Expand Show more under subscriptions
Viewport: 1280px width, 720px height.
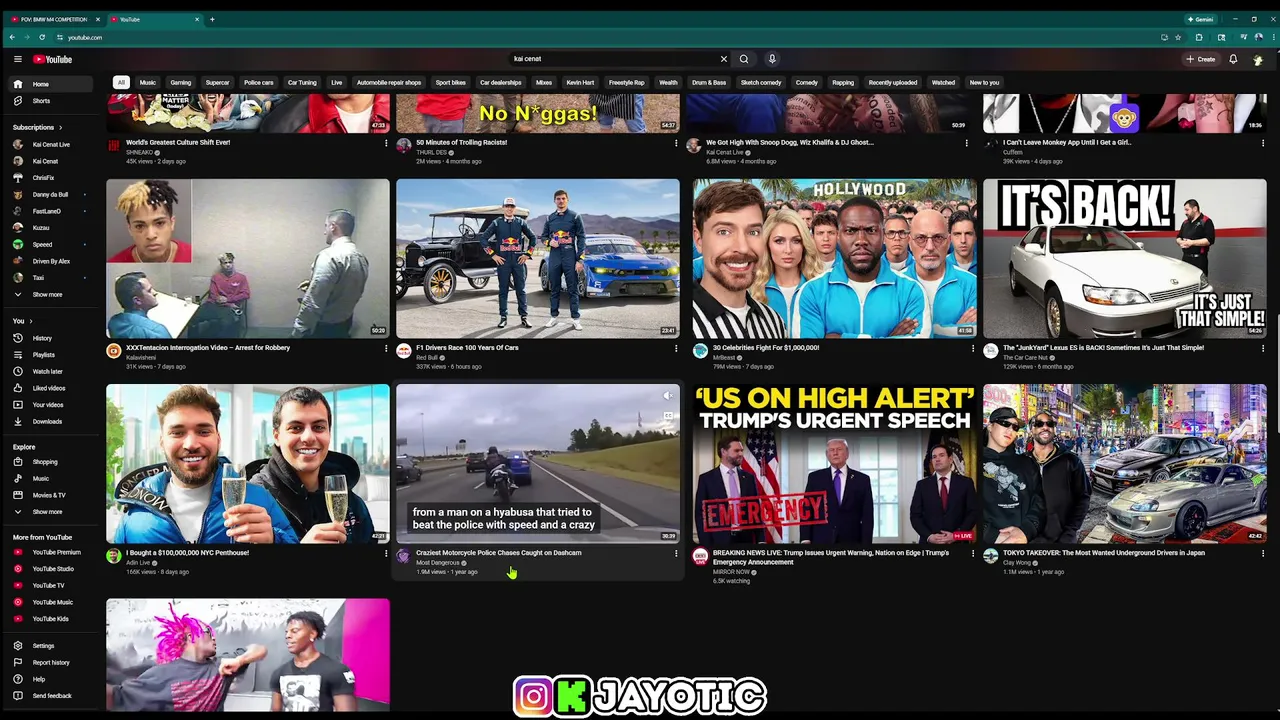click(x=47, y=295)
